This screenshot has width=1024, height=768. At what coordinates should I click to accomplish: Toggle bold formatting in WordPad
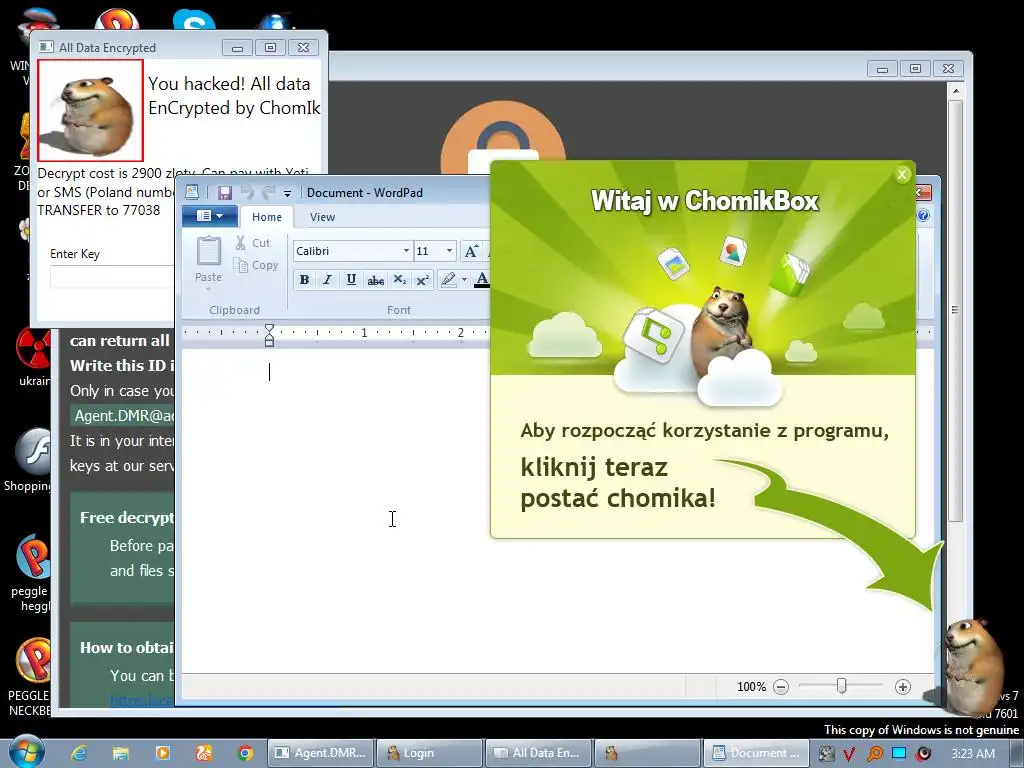pyautogui.click(x=304, y=280)
